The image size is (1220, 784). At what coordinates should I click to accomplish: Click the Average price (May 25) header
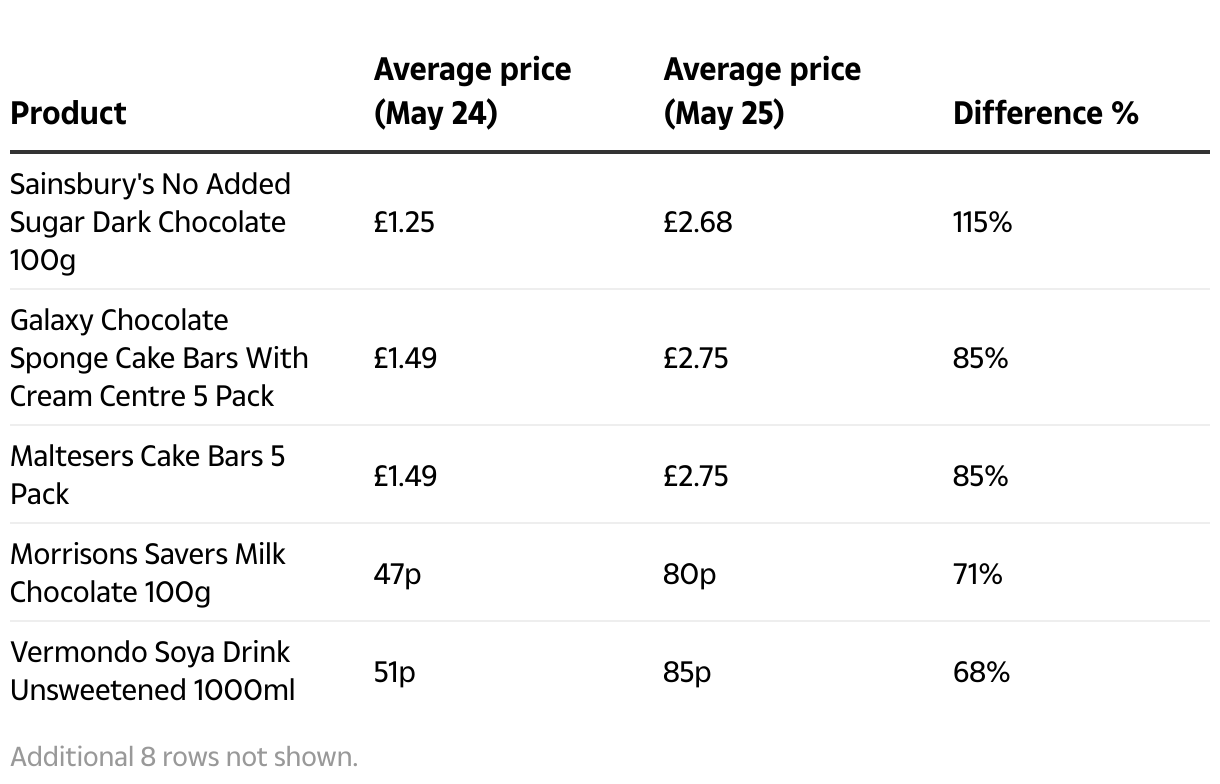click(761, 91)
